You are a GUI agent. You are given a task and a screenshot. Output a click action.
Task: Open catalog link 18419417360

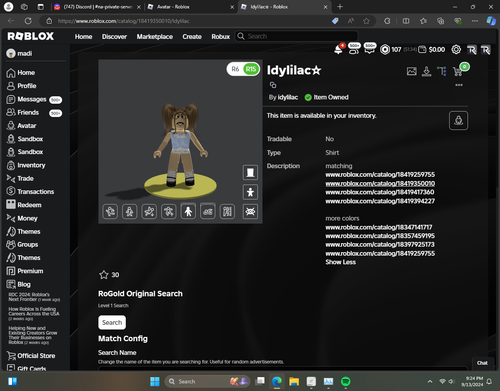point(380,192)
